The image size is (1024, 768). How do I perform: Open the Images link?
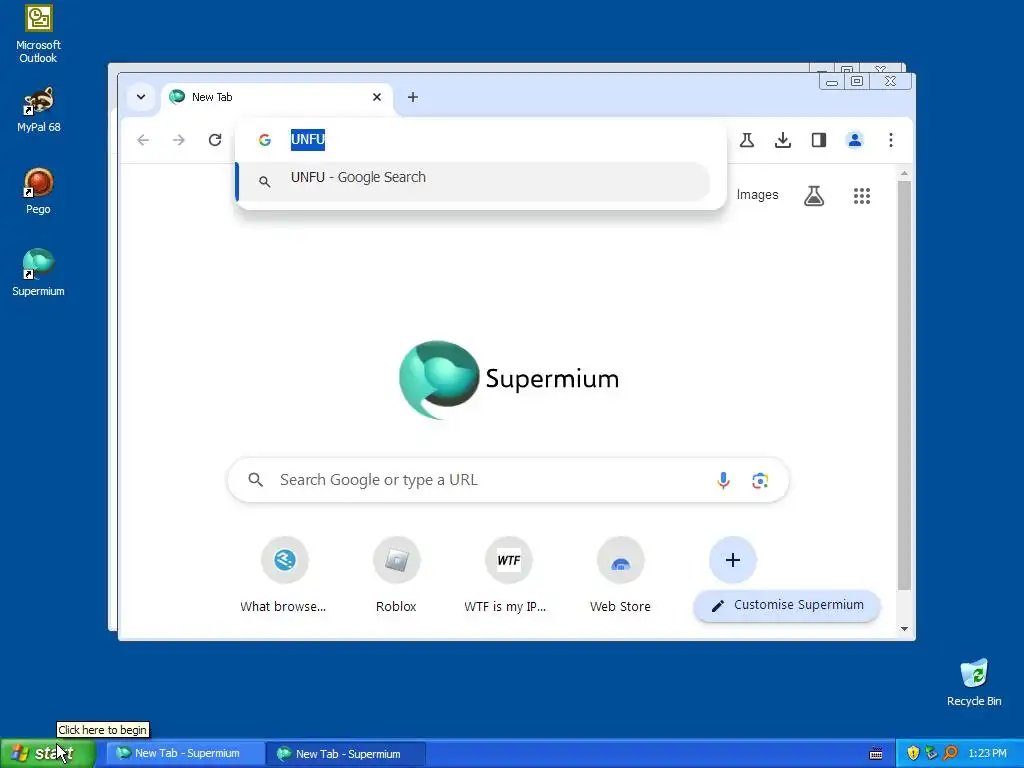(758, 195)
